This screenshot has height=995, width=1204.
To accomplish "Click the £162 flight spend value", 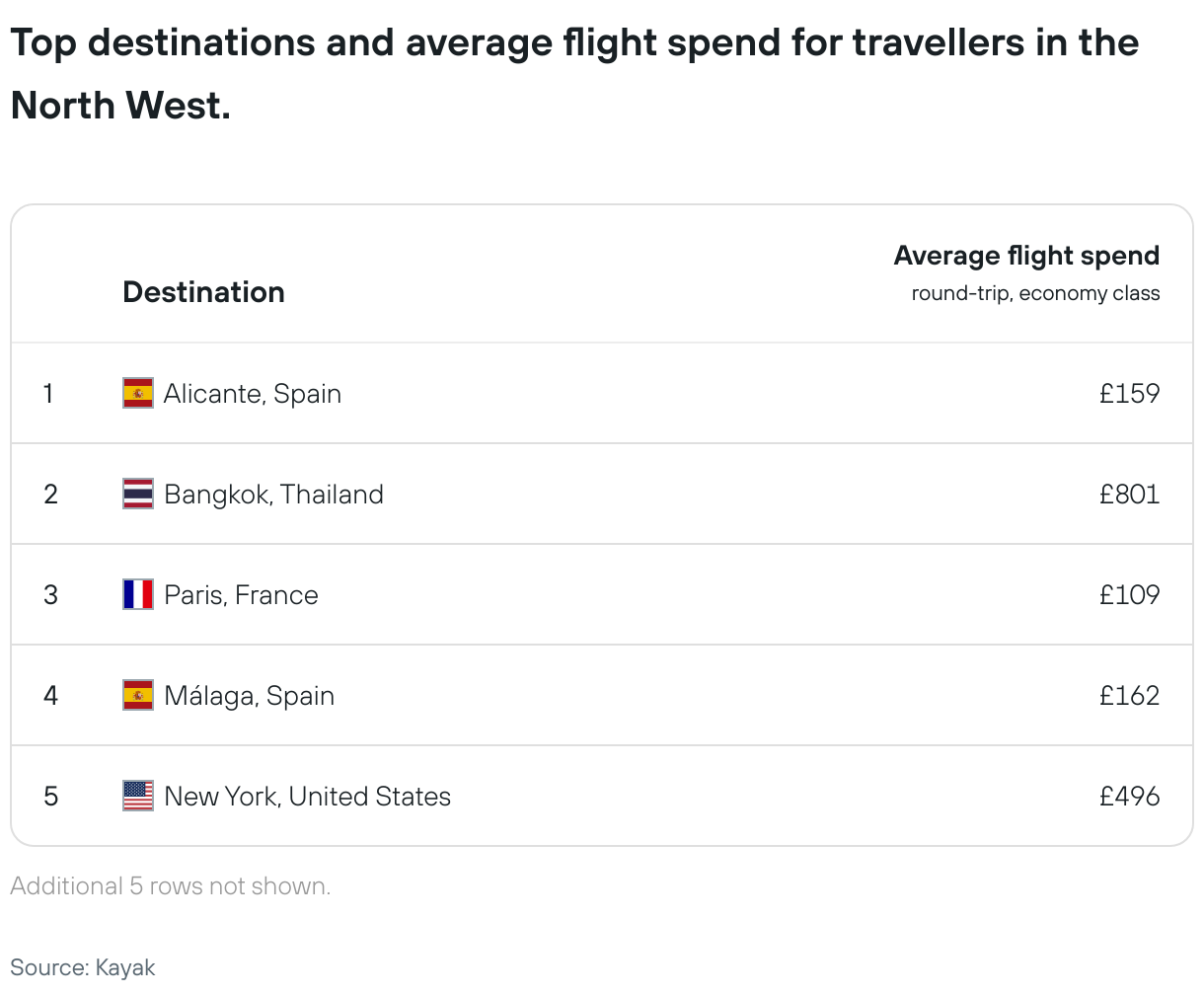I will (x=1129, y=696).
